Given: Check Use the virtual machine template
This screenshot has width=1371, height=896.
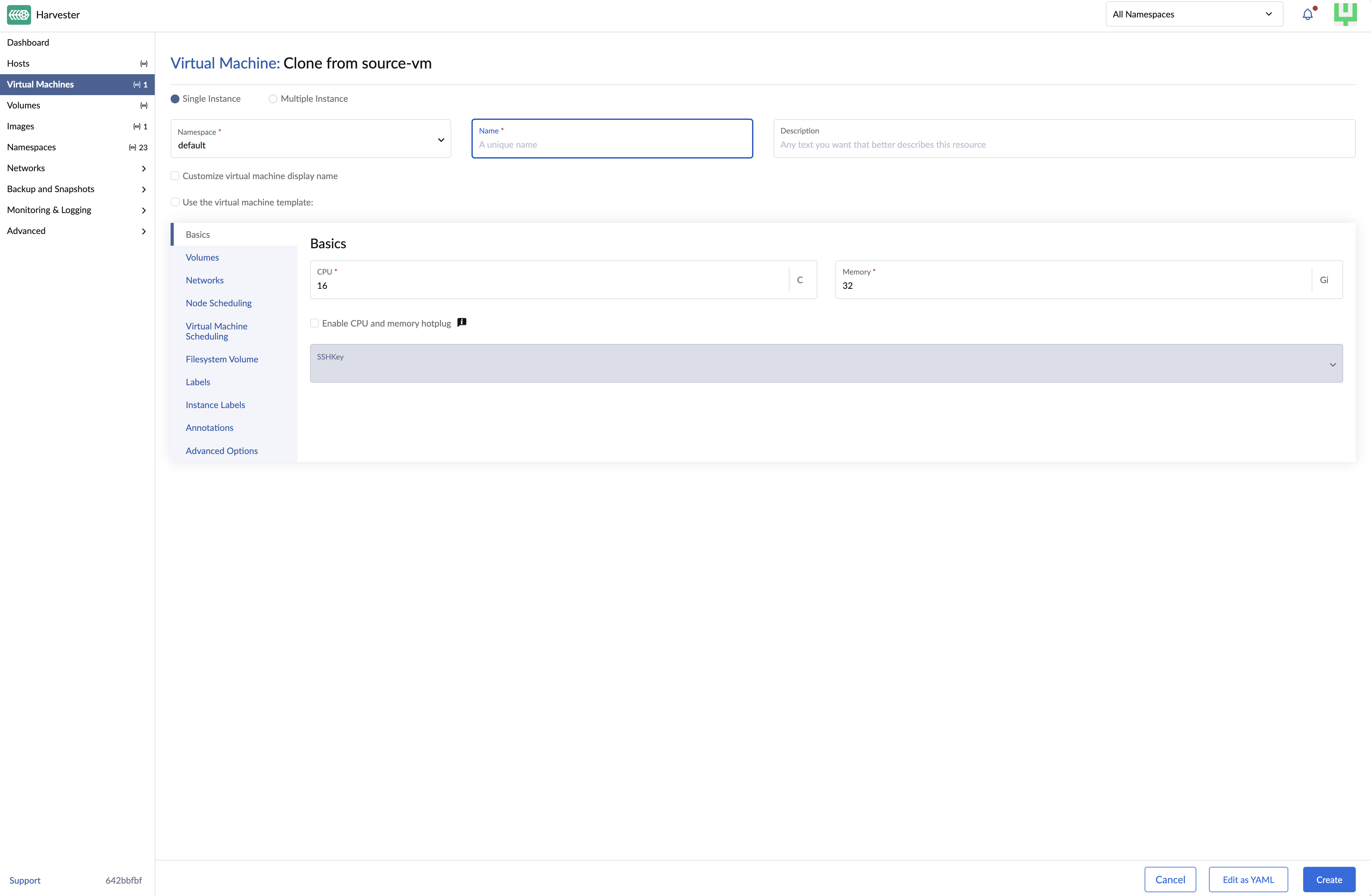Looking at the screenshot, I should click(175, 202).
